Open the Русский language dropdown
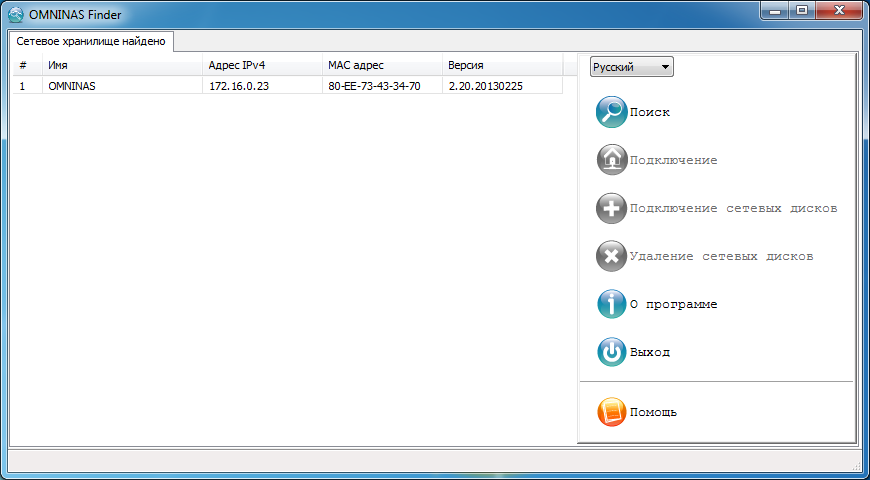The image size is (870, 480). coord(631,67)
